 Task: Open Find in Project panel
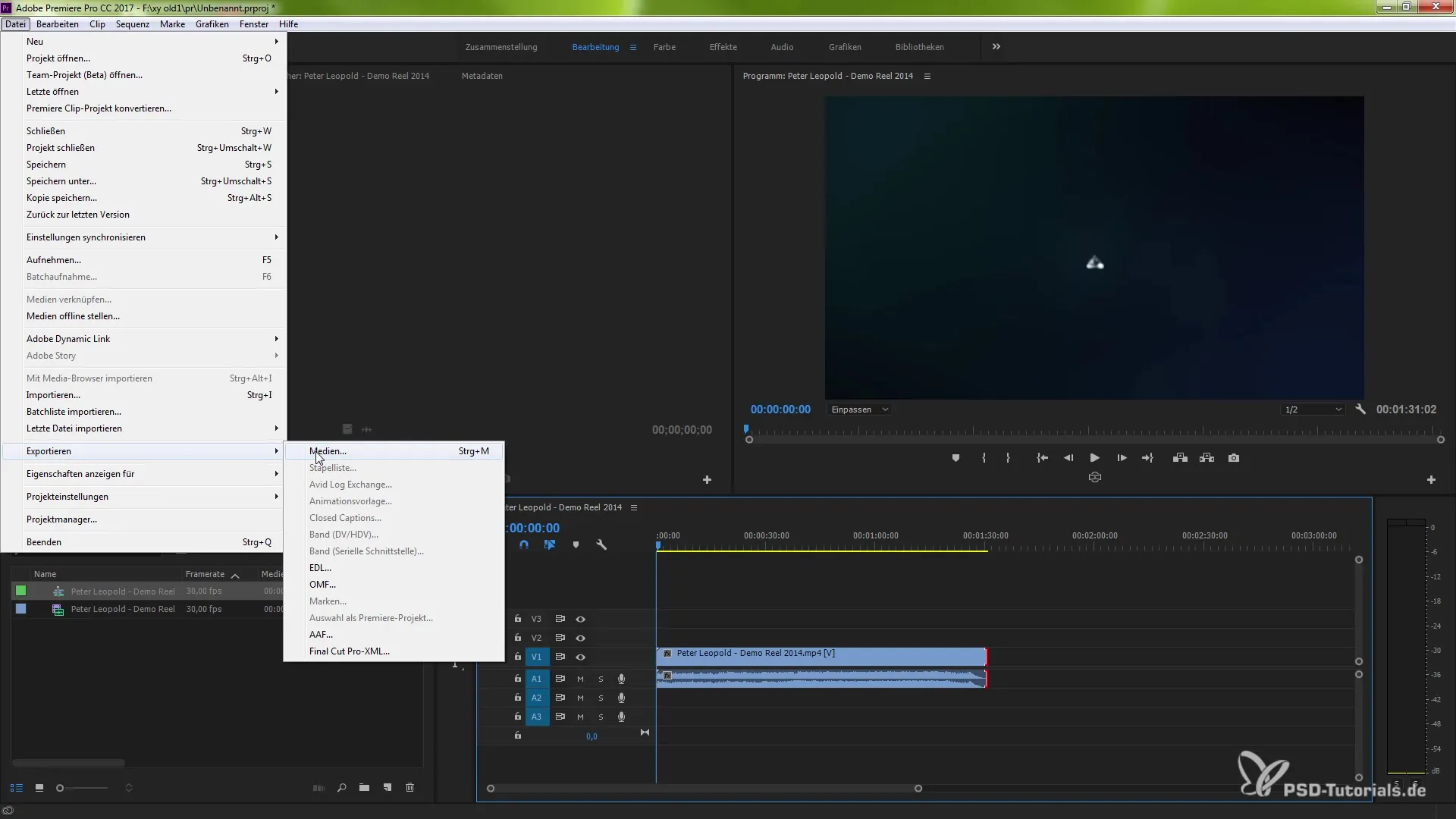[x=342, y=788]
